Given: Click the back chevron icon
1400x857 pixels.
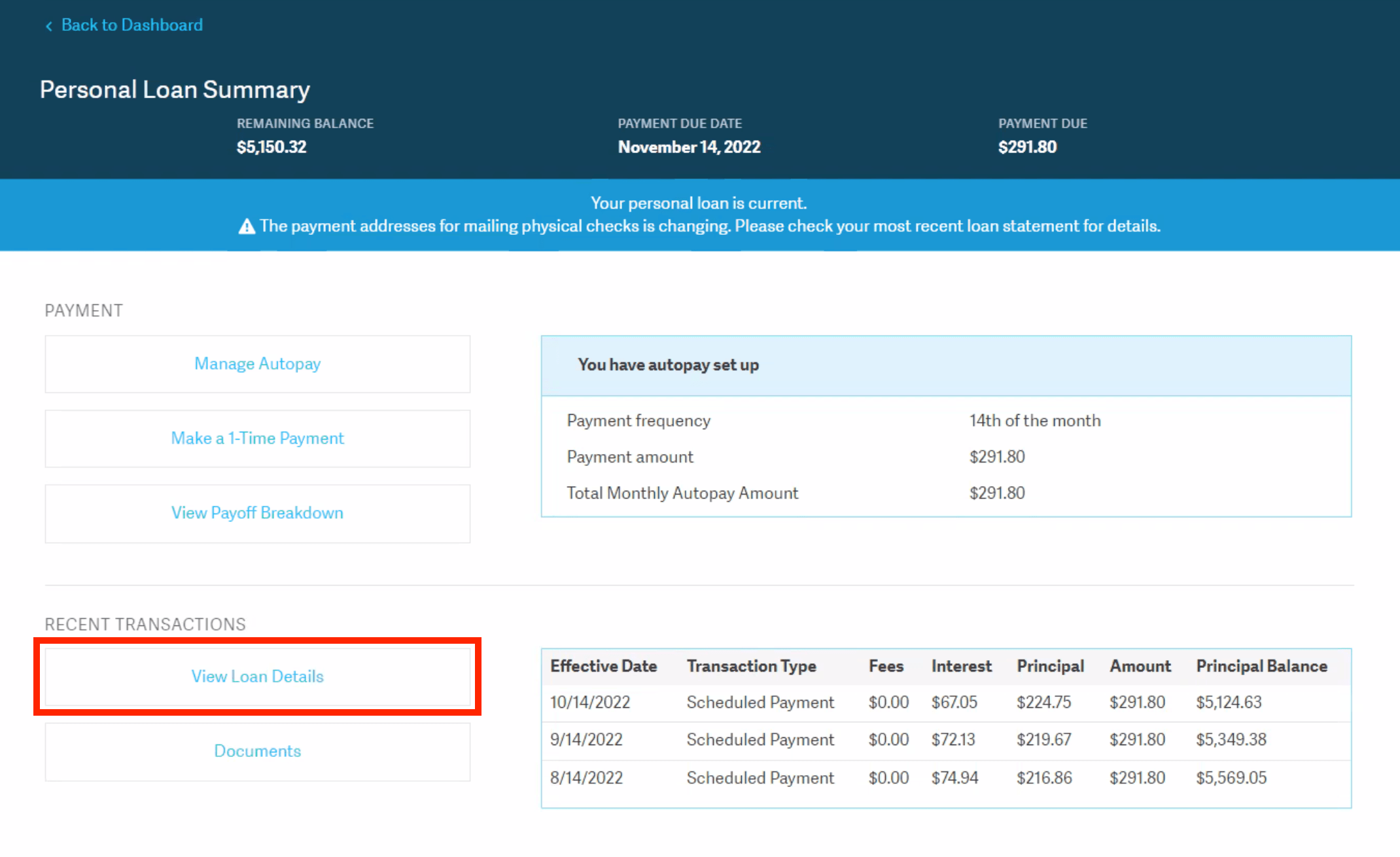Looking at the screenshot, I should tap(49, 25).
